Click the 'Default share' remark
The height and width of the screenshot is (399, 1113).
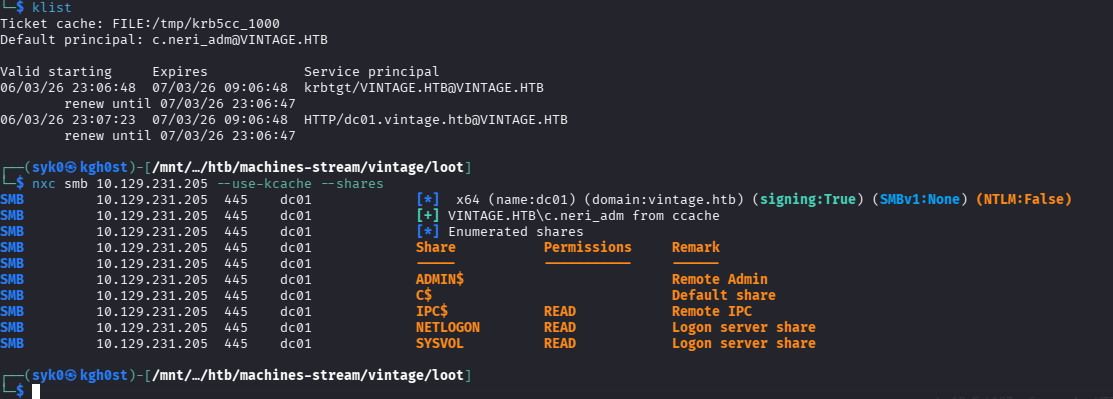[724, 295]
